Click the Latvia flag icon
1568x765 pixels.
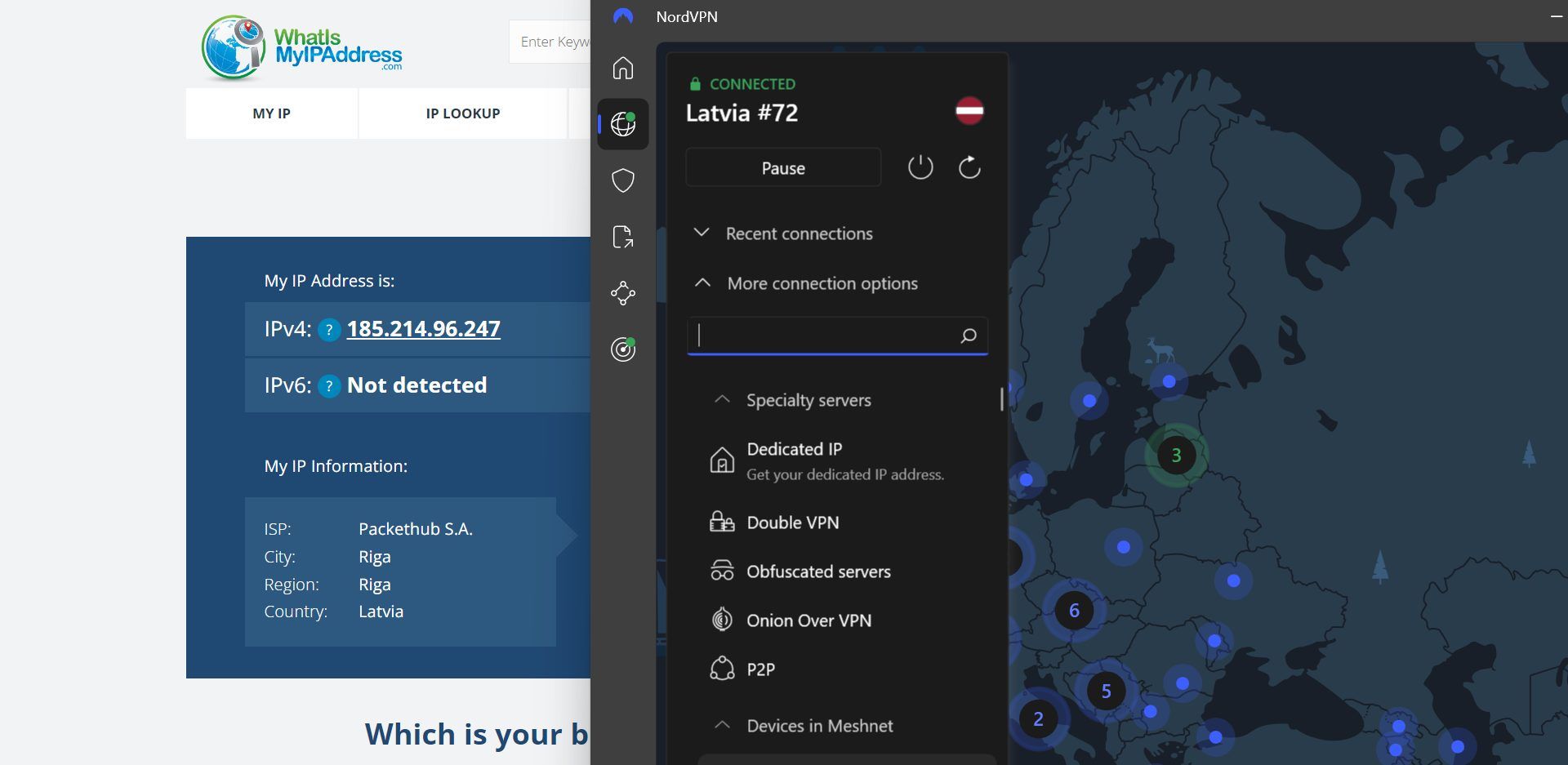point(969,110)
